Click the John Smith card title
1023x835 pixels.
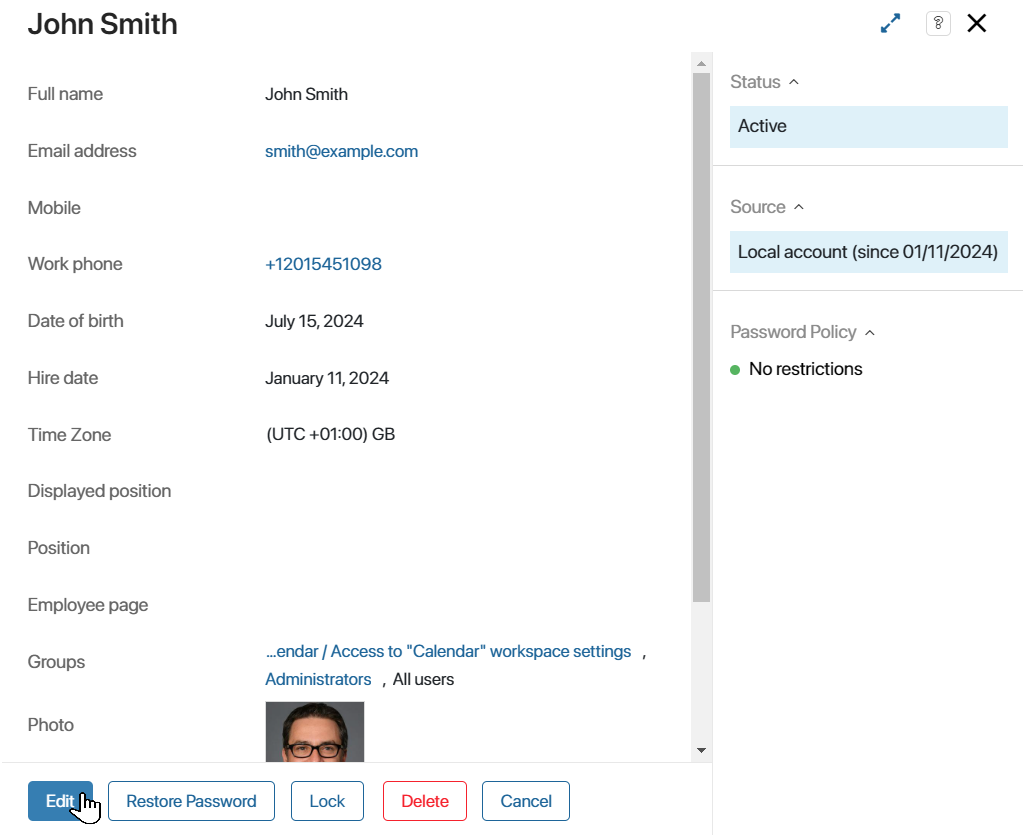click(102, 24)
